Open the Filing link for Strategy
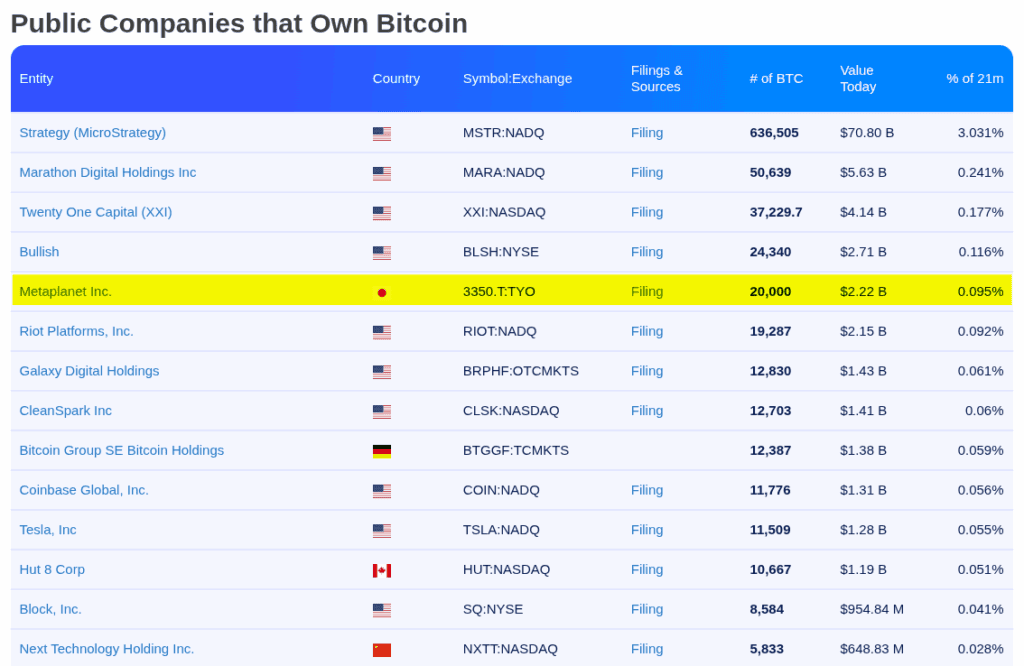This screenshot has width=1024, height=666. [x=647, y=133]
